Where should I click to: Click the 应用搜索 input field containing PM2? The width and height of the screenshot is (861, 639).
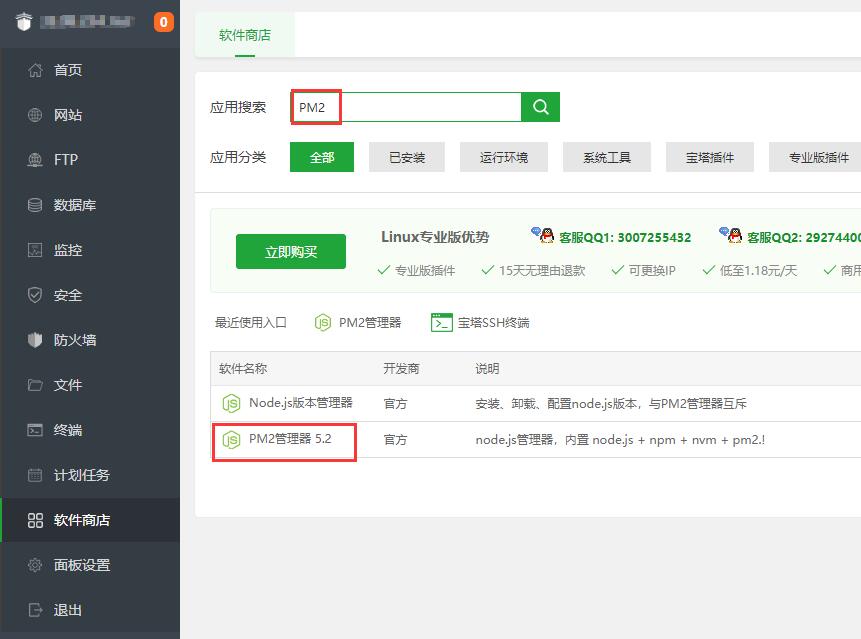point(406,107)
